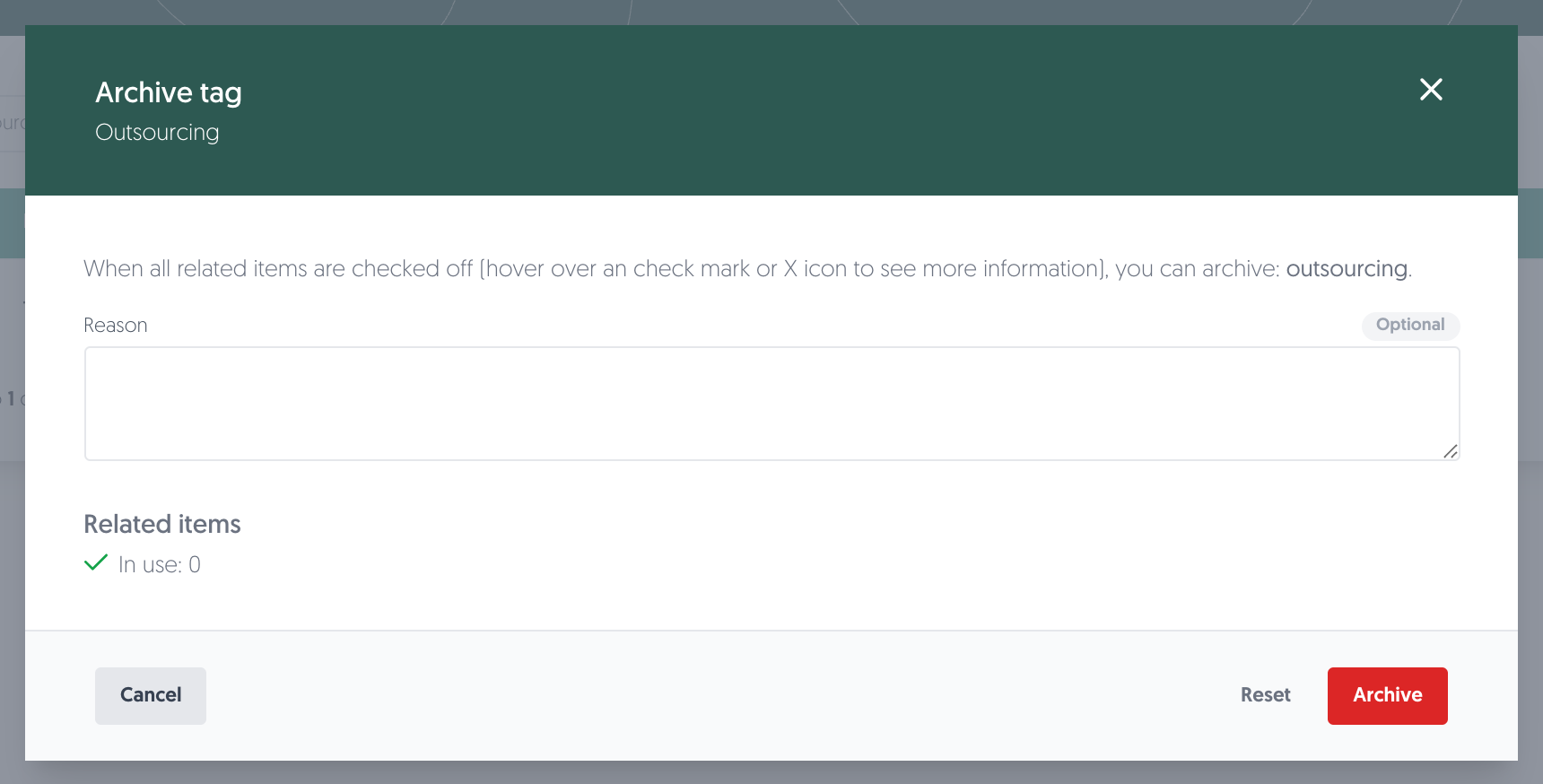Select the Related items heading

point(162,524)
